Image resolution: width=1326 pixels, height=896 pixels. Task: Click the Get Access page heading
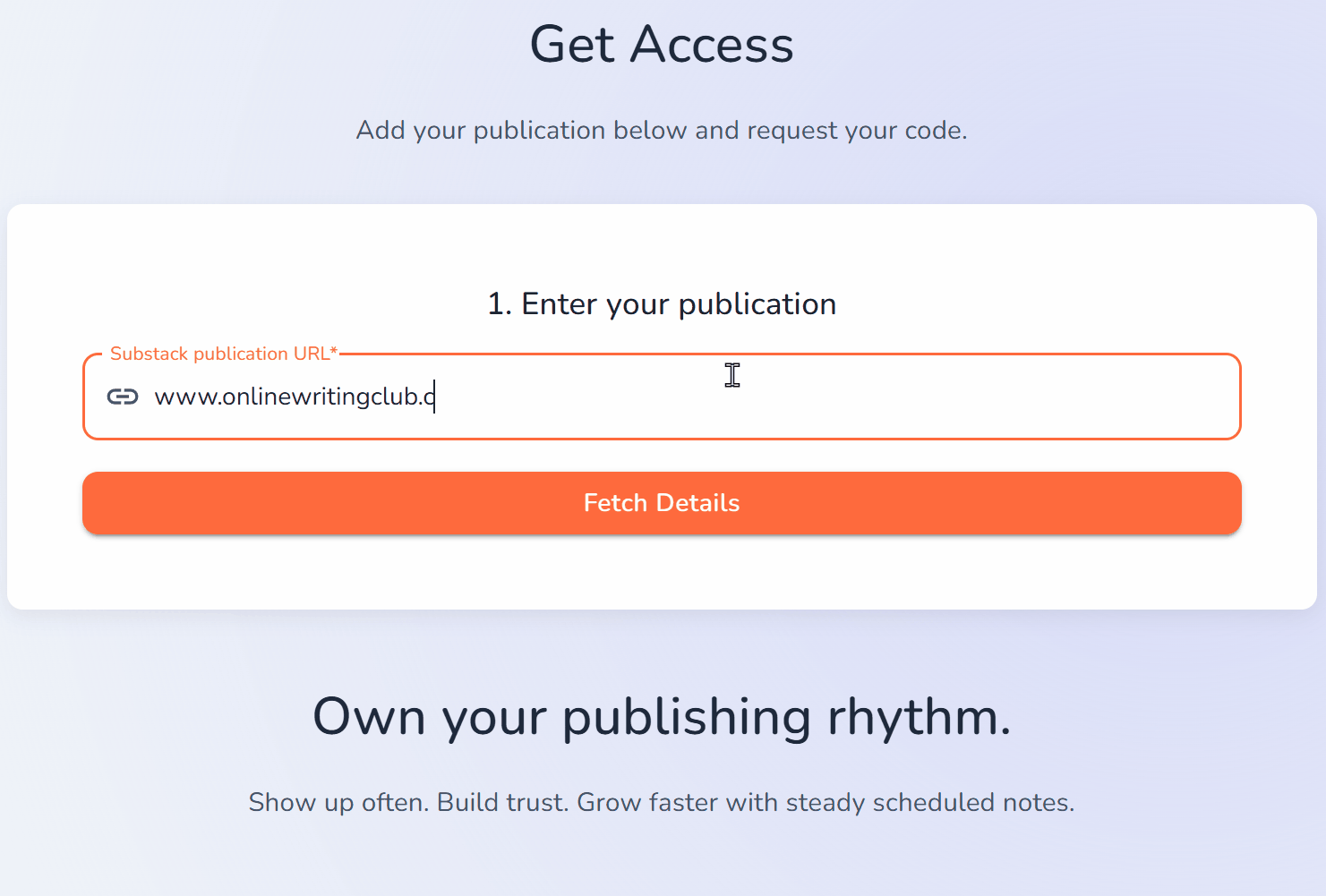click(662, 45)
